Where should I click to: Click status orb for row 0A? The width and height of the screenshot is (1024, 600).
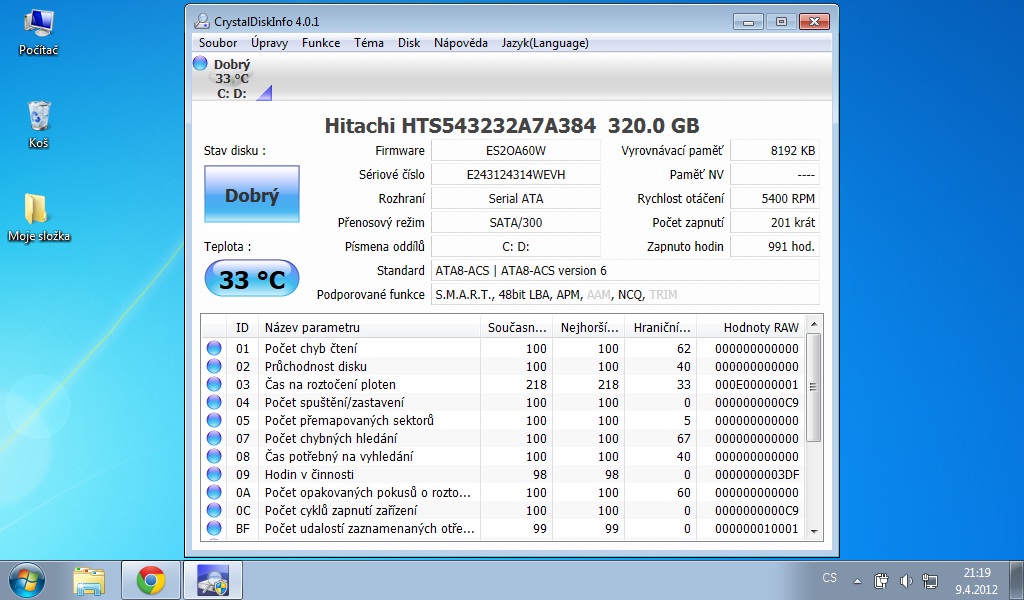214,492
